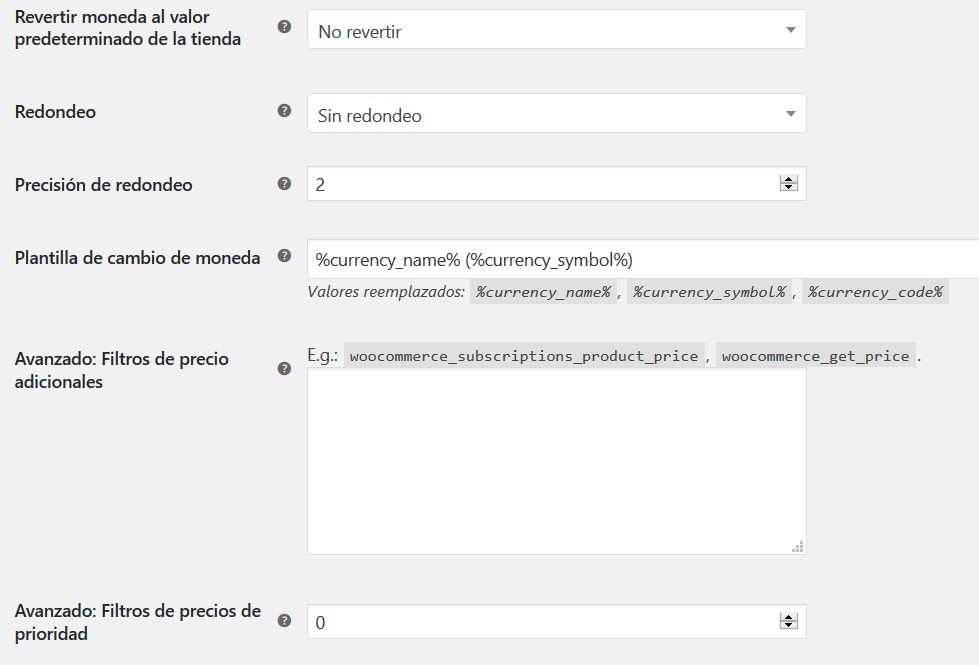Click the additional price filters textarea
Image resolution: width=979 pixels, height=665 pixels.
(x=556, y=460)
